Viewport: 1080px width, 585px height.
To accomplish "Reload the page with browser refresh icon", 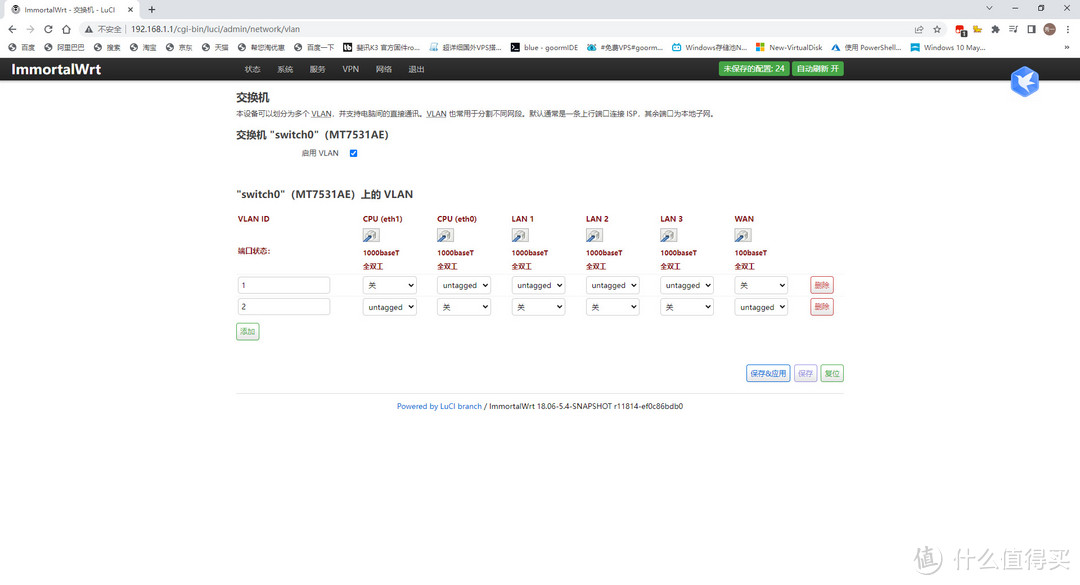I will pyautogui.click(x=48, y=29).
